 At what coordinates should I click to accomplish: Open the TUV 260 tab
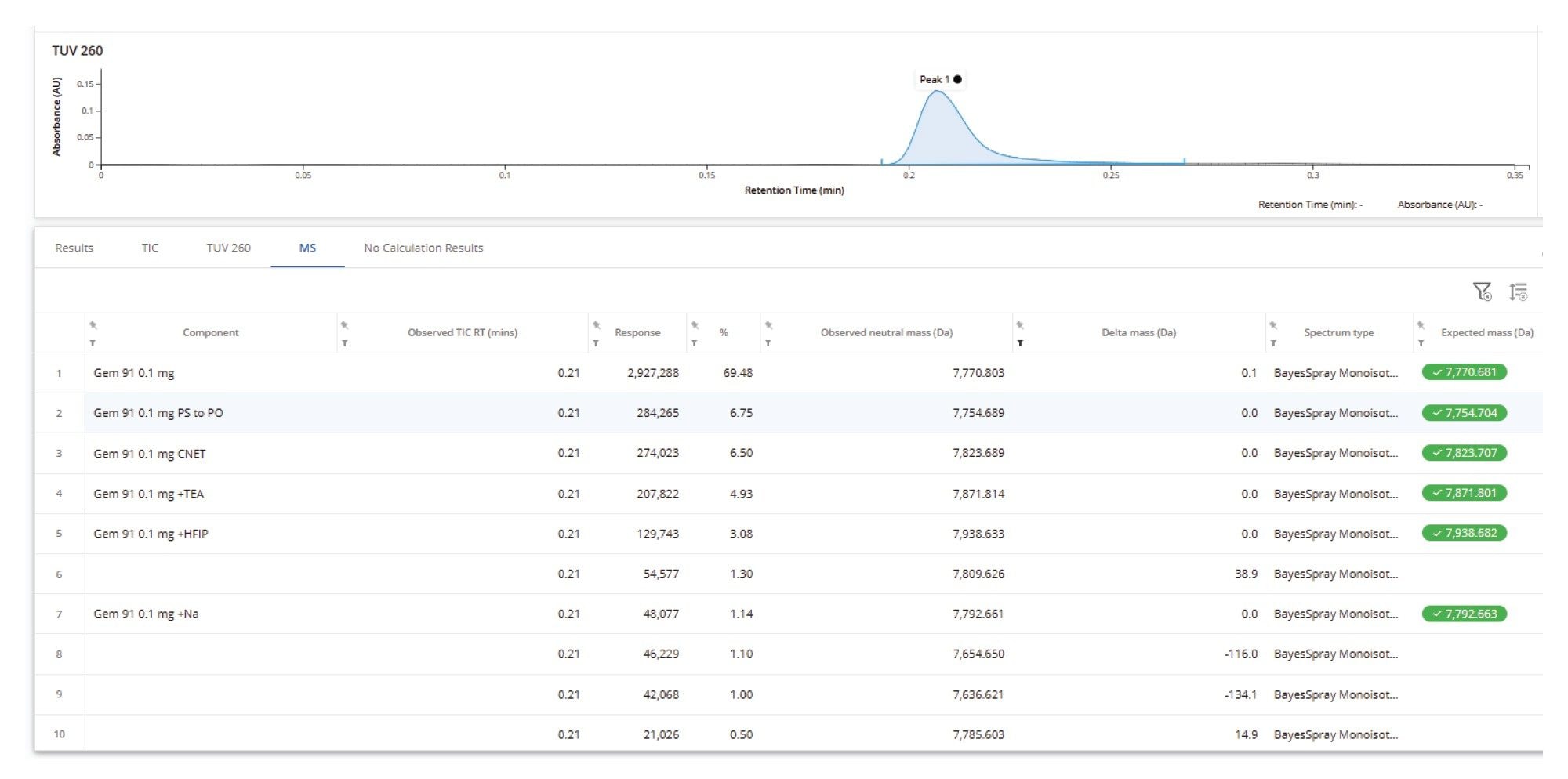point(228,248)
